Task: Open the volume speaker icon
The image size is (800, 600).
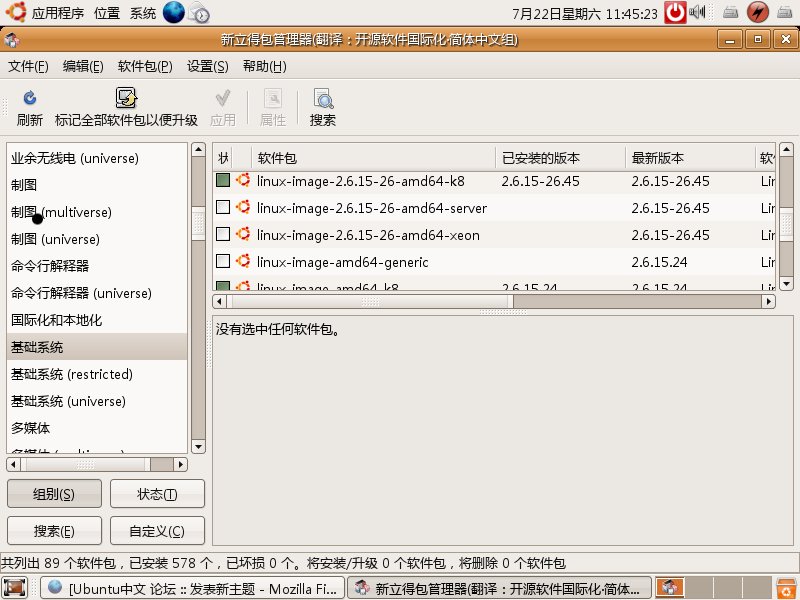Action: coord(697,12)
